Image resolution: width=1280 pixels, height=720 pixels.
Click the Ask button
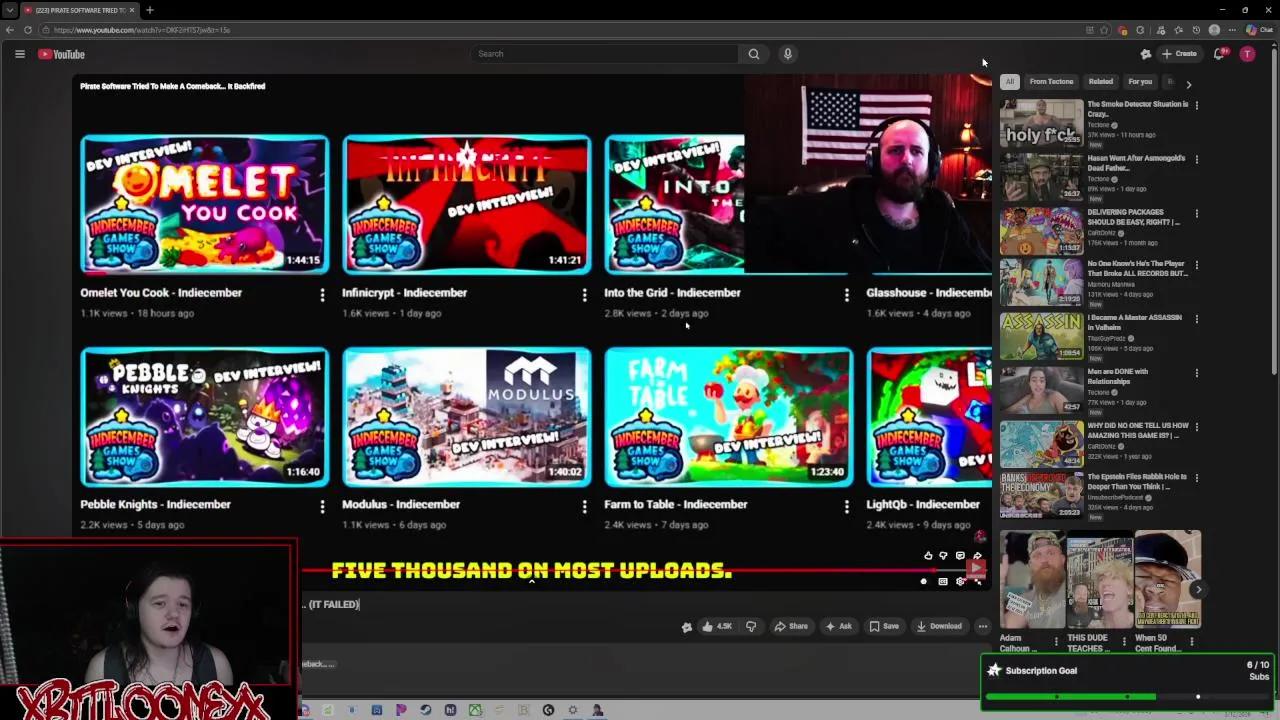[x=838, y=626]
